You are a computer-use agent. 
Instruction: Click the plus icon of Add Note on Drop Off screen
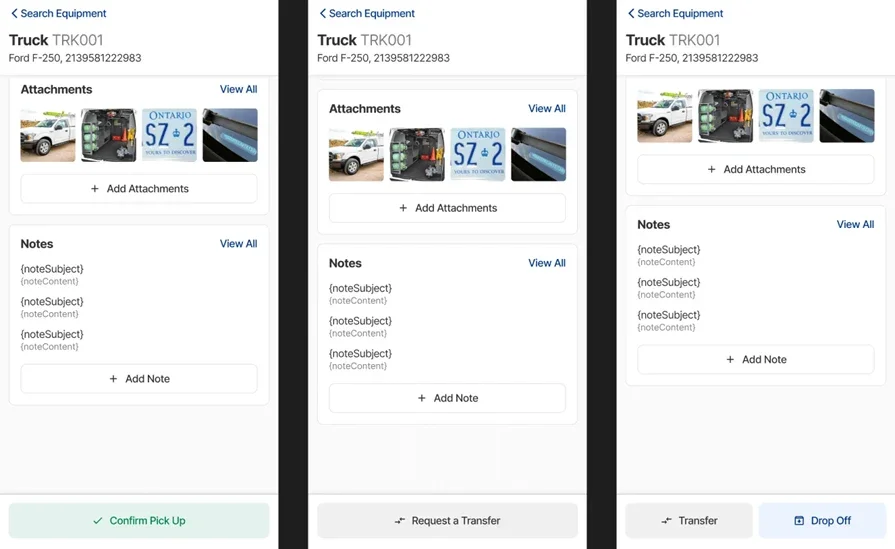point(730,360)
